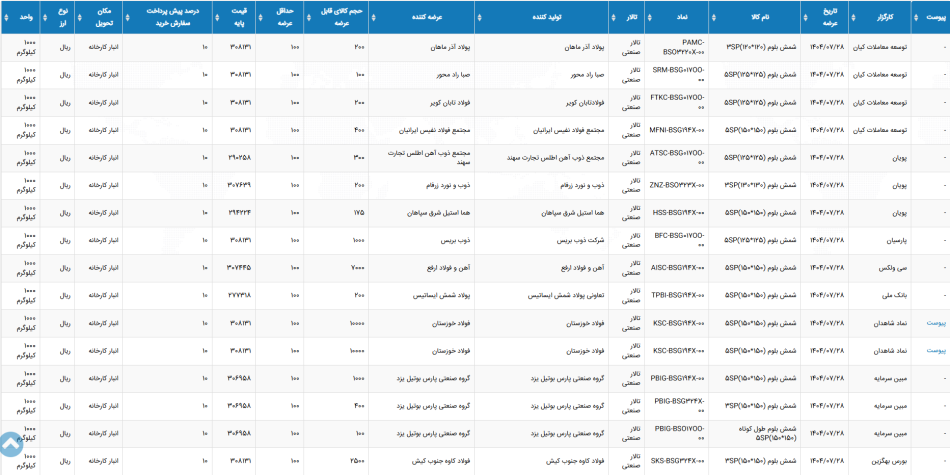
Task: Click the offered volume ۱۷۵ in HSS row
Action: (x=358, y=213)
